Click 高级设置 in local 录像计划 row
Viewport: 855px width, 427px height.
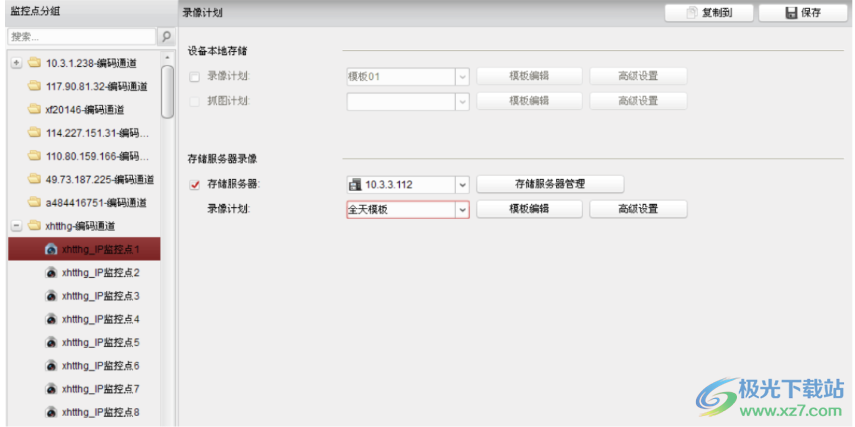(639, 76)
